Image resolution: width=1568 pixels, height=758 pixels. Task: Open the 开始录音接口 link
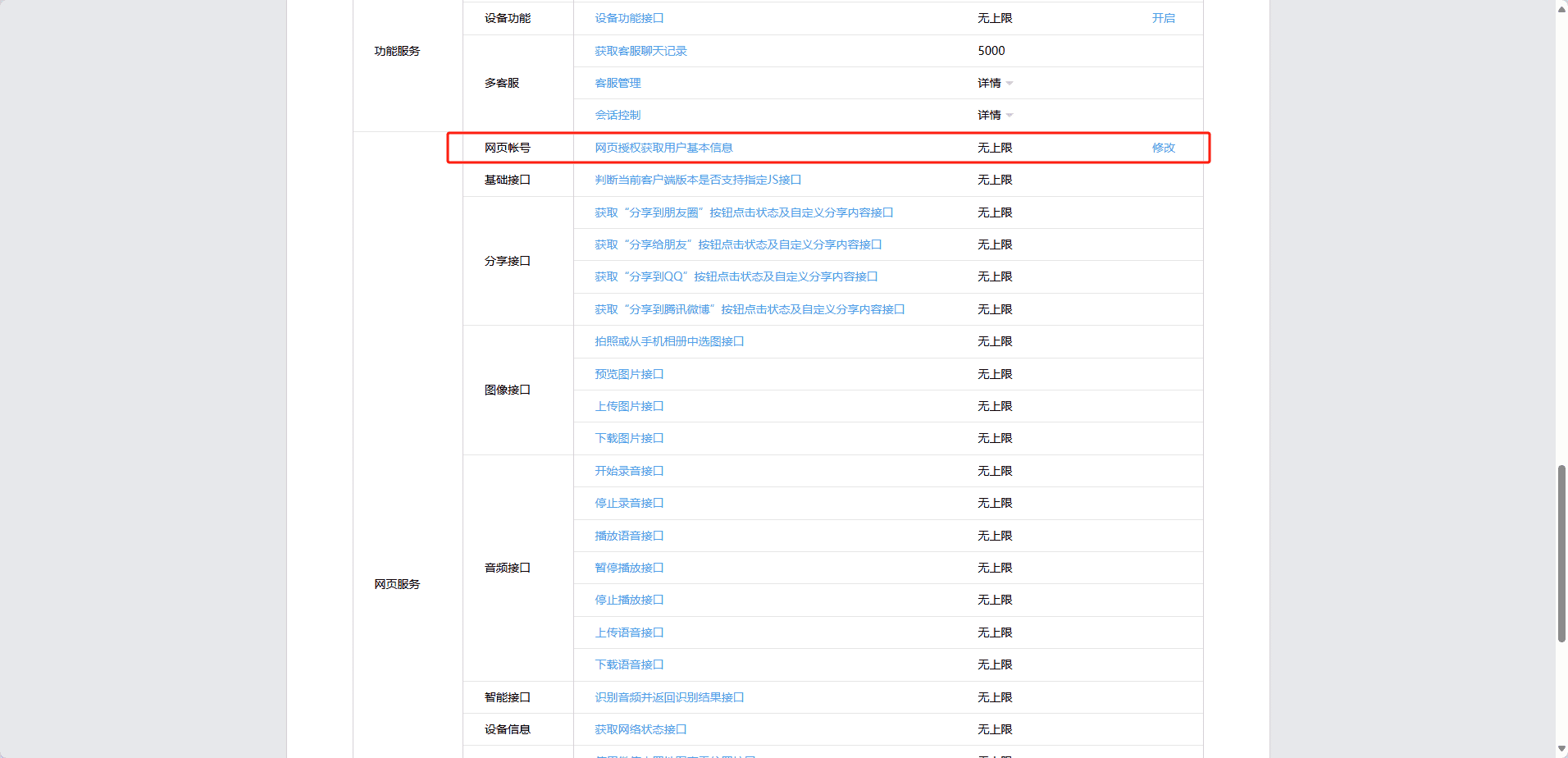(629, 471)
